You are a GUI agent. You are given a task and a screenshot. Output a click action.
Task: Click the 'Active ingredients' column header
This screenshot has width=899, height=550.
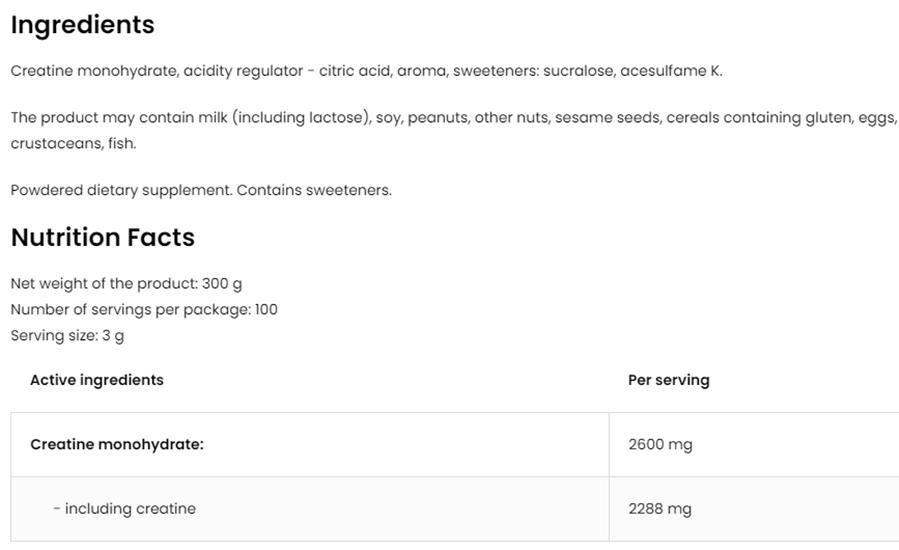[97, 380]
